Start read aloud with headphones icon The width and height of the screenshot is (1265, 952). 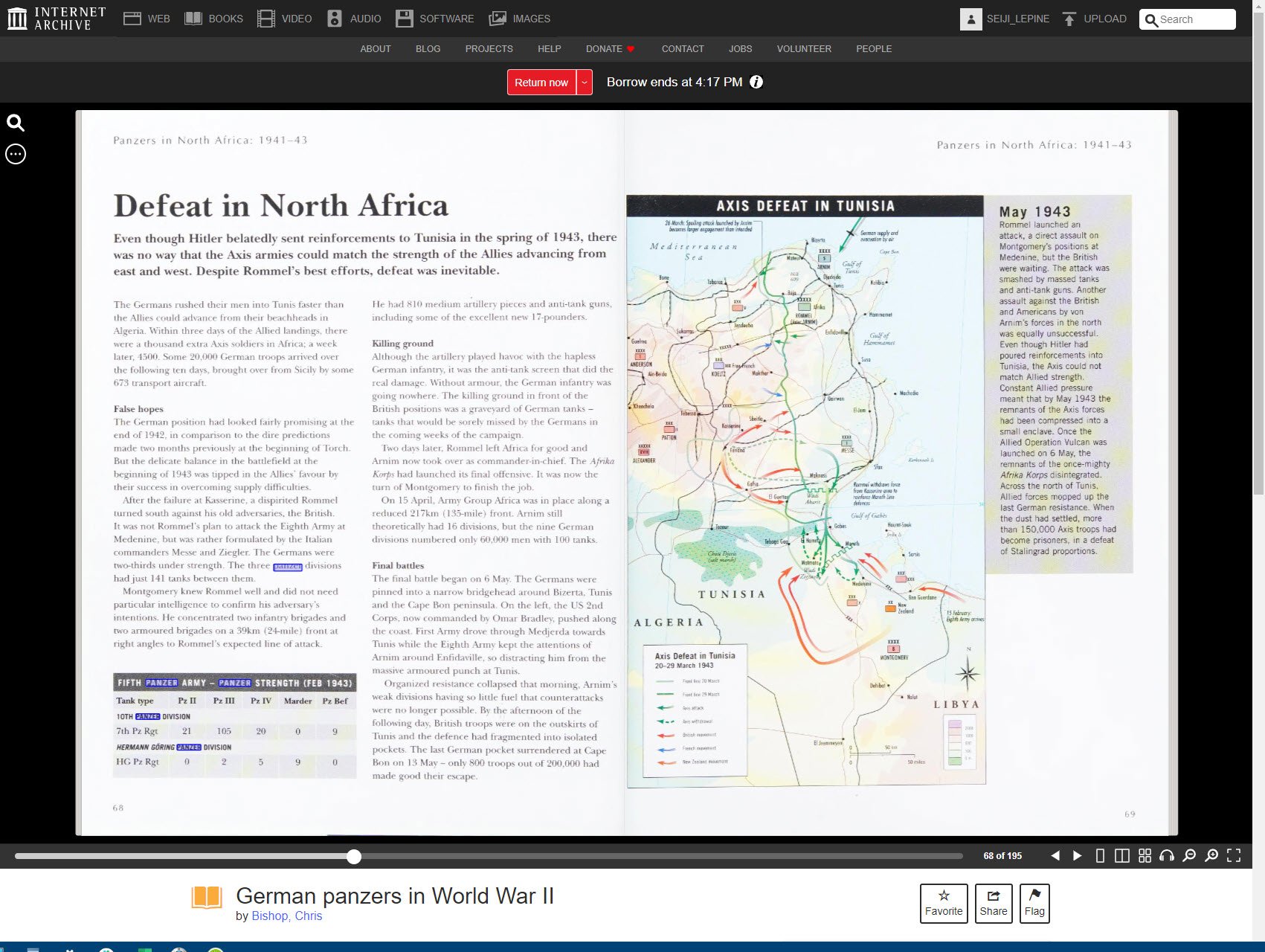[1167, 856]
